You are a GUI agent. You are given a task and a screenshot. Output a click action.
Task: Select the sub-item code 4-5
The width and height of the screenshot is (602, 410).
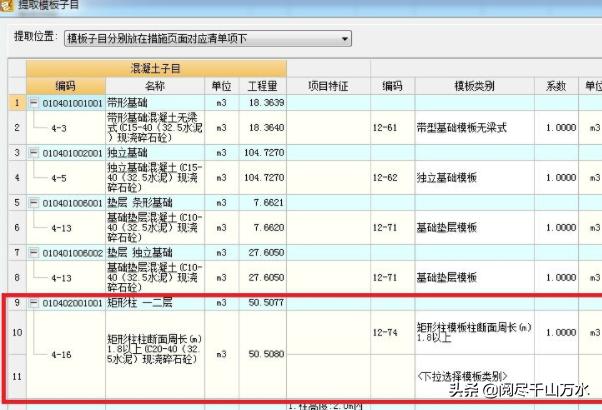[x=59, y=178]
